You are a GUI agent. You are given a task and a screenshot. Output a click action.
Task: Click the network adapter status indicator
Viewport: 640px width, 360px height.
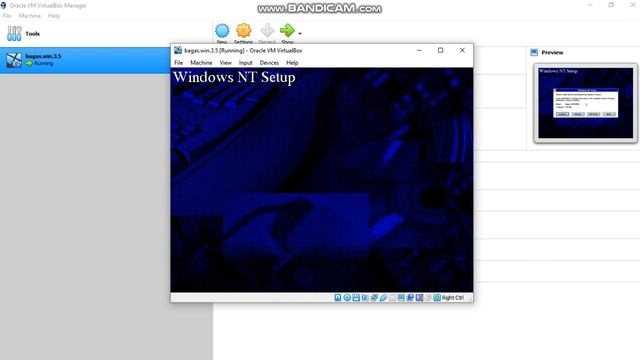(374, 298)
